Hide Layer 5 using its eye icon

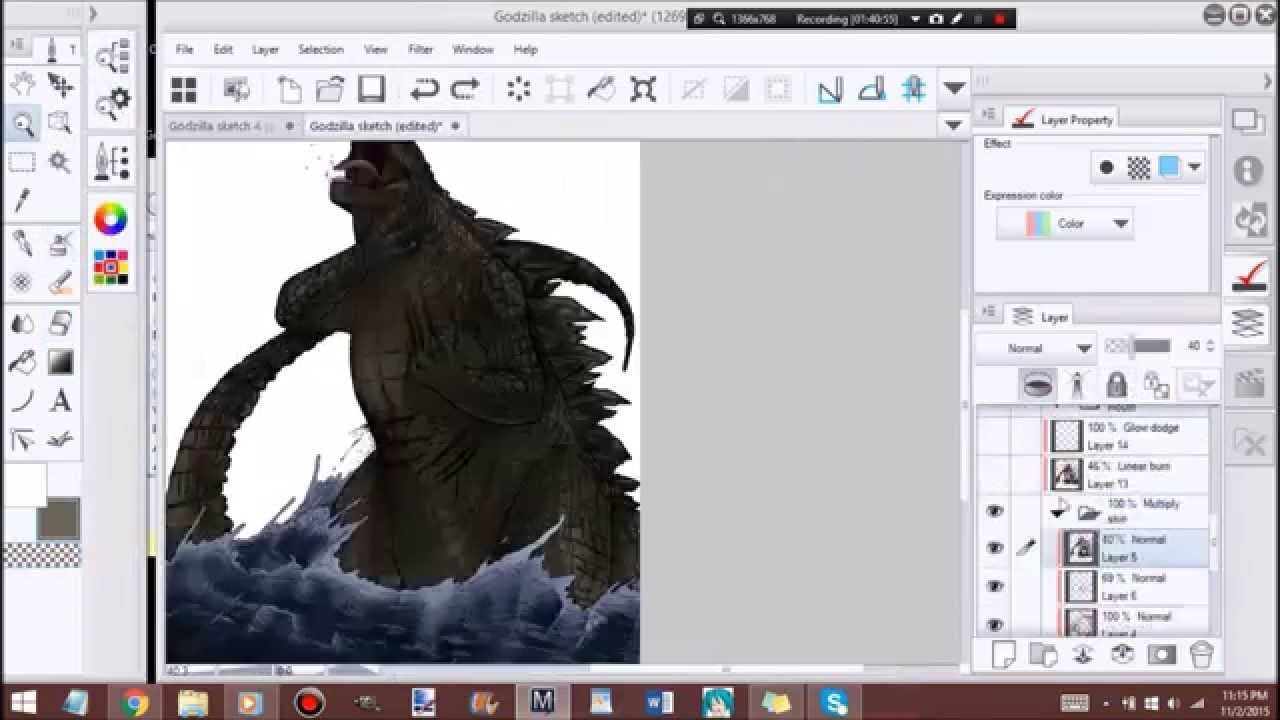[x=994, y=548]
